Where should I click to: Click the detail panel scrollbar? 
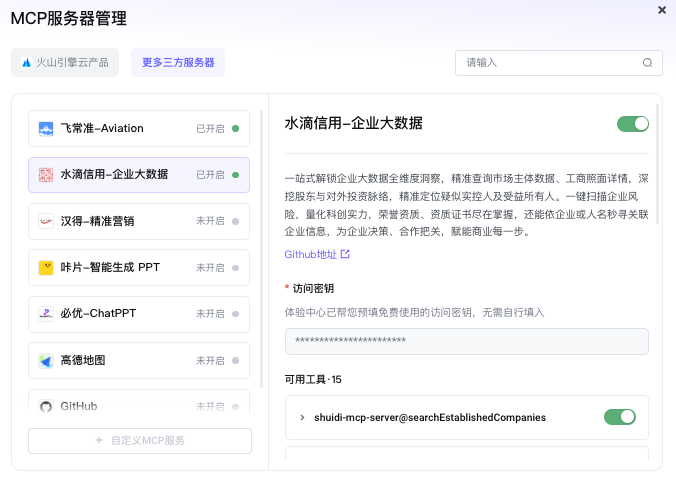point(657,164)
